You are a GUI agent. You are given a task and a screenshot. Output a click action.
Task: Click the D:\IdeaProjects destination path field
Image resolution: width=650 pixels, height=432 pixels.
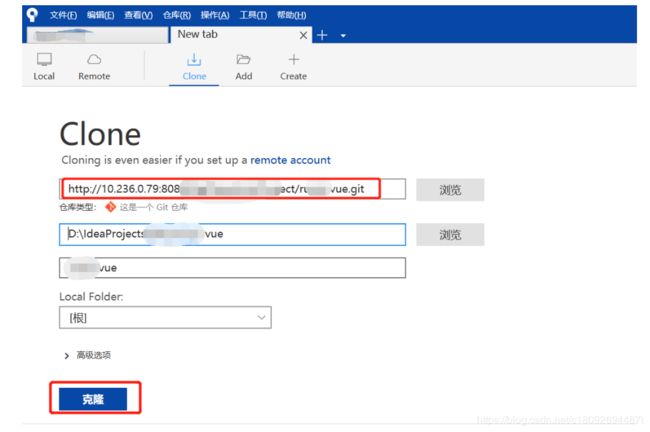233,234
